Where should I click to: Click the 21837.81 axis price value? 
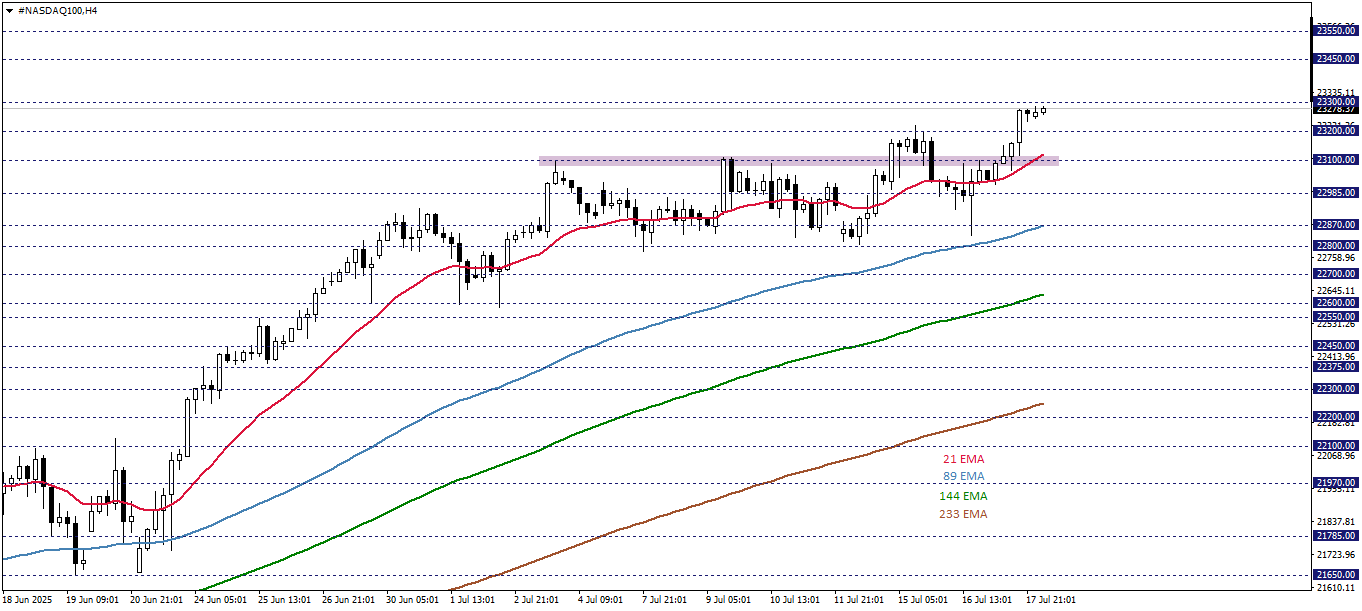tap(1337, 522)
